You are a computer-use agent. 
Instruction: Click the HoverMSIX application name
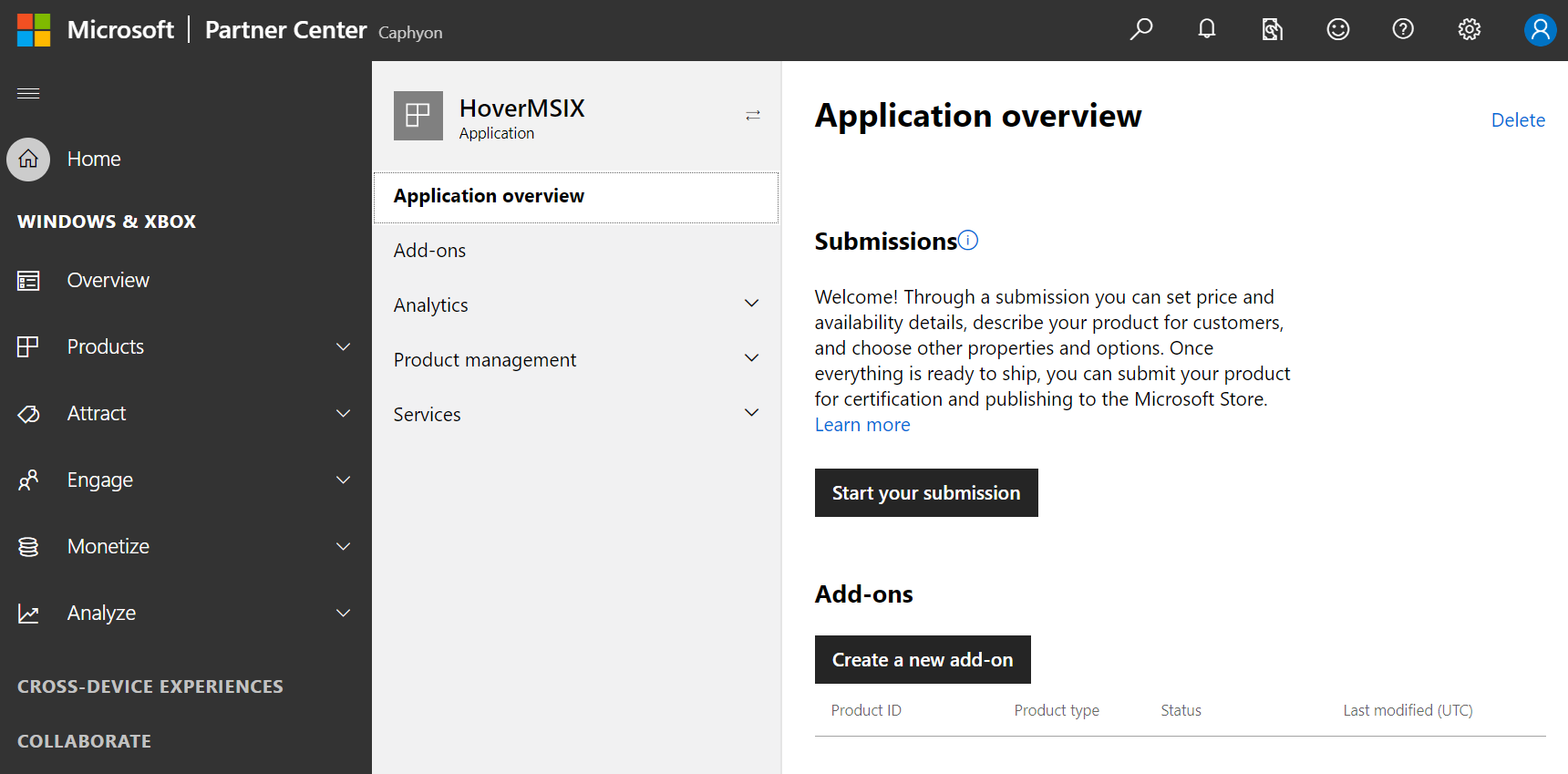pos(522,108)
